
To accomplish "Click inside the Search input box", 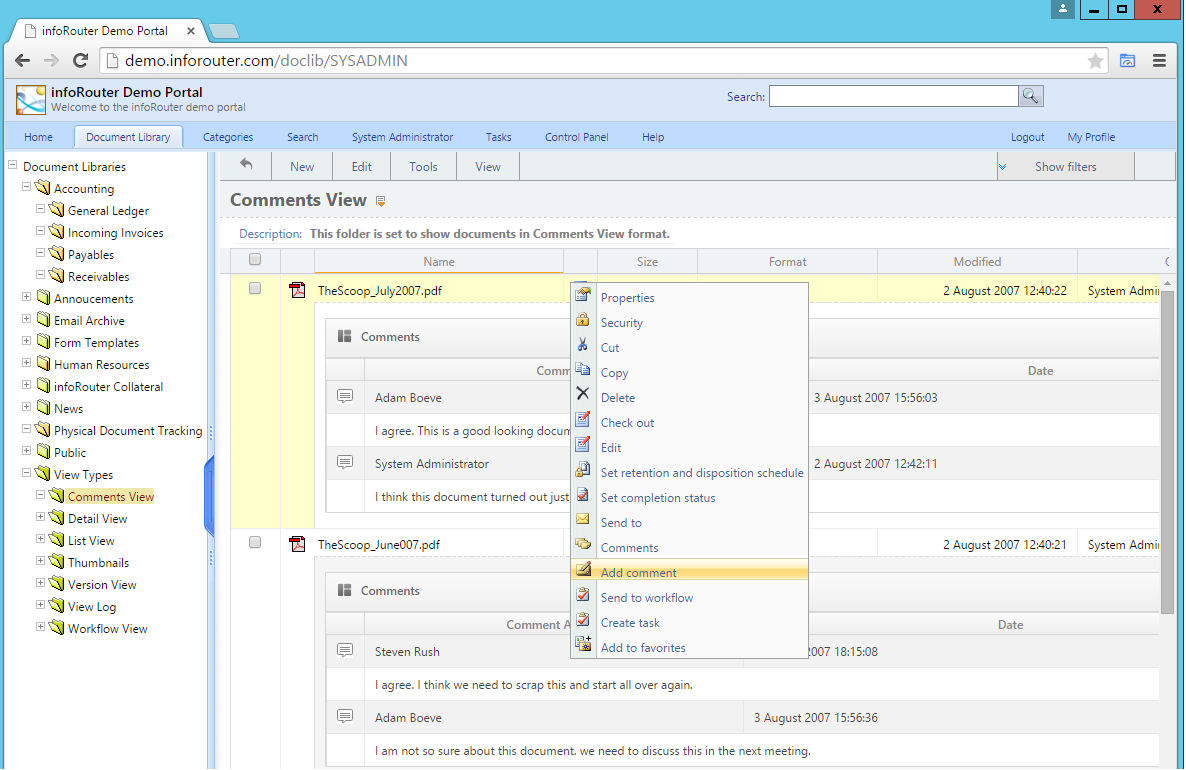I will point(895,96).
